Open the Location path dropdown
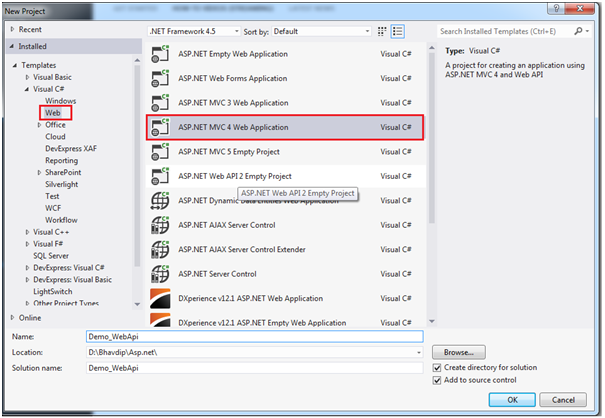This screenshot has width=605, height=418. (419, 352)
